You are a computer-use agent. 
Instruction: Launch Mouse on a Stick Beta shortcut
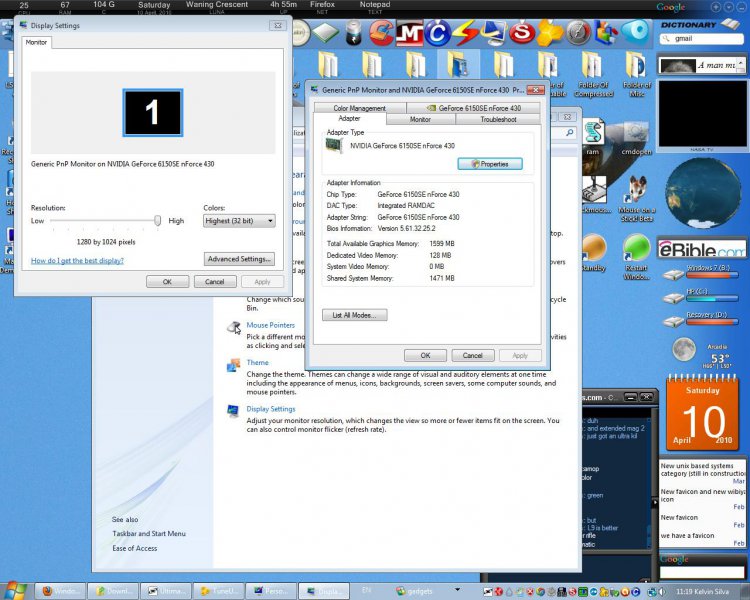coord(637,199)
